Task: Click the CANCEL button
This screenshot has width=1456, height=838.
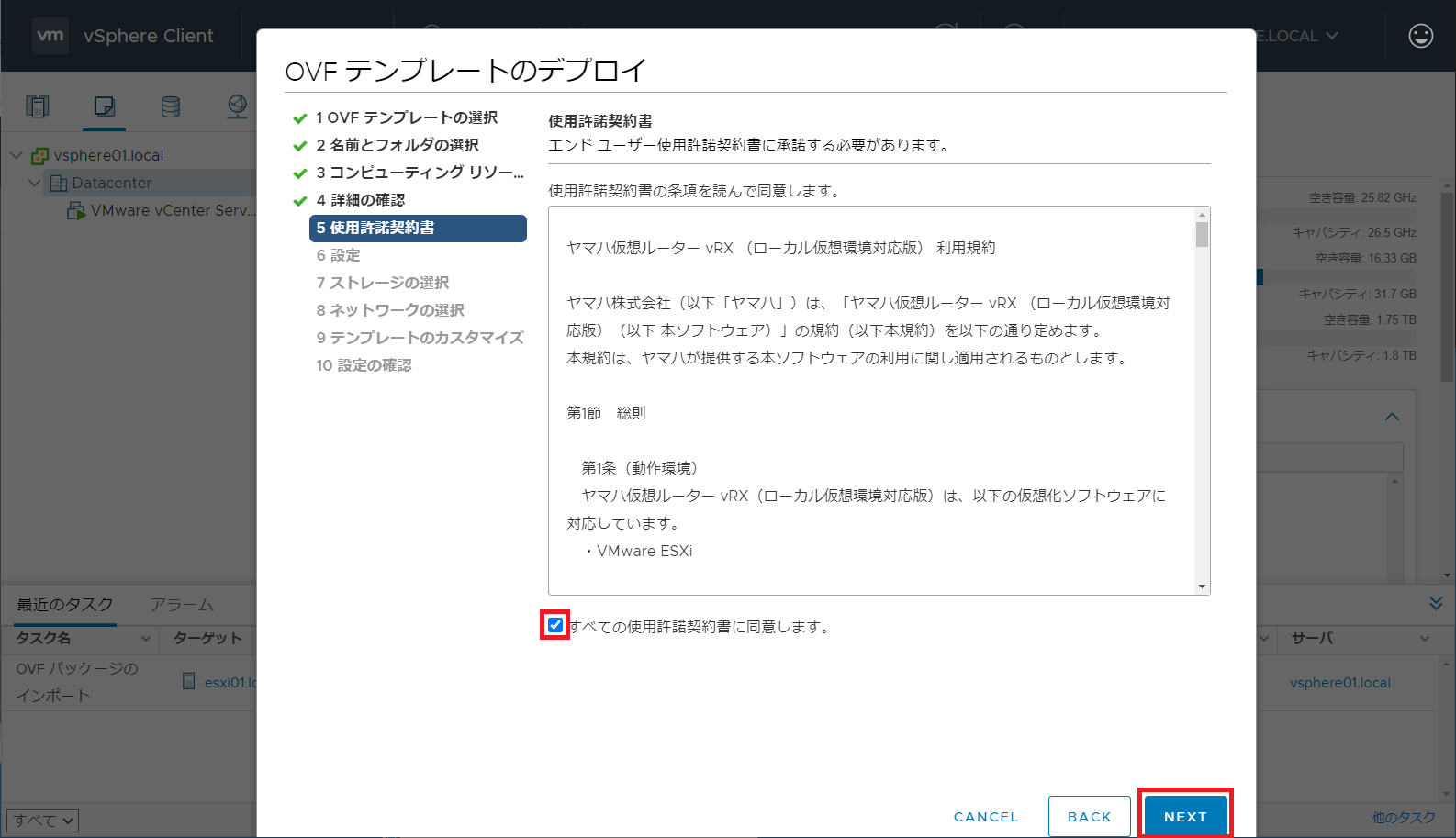Action: [986, 816]
